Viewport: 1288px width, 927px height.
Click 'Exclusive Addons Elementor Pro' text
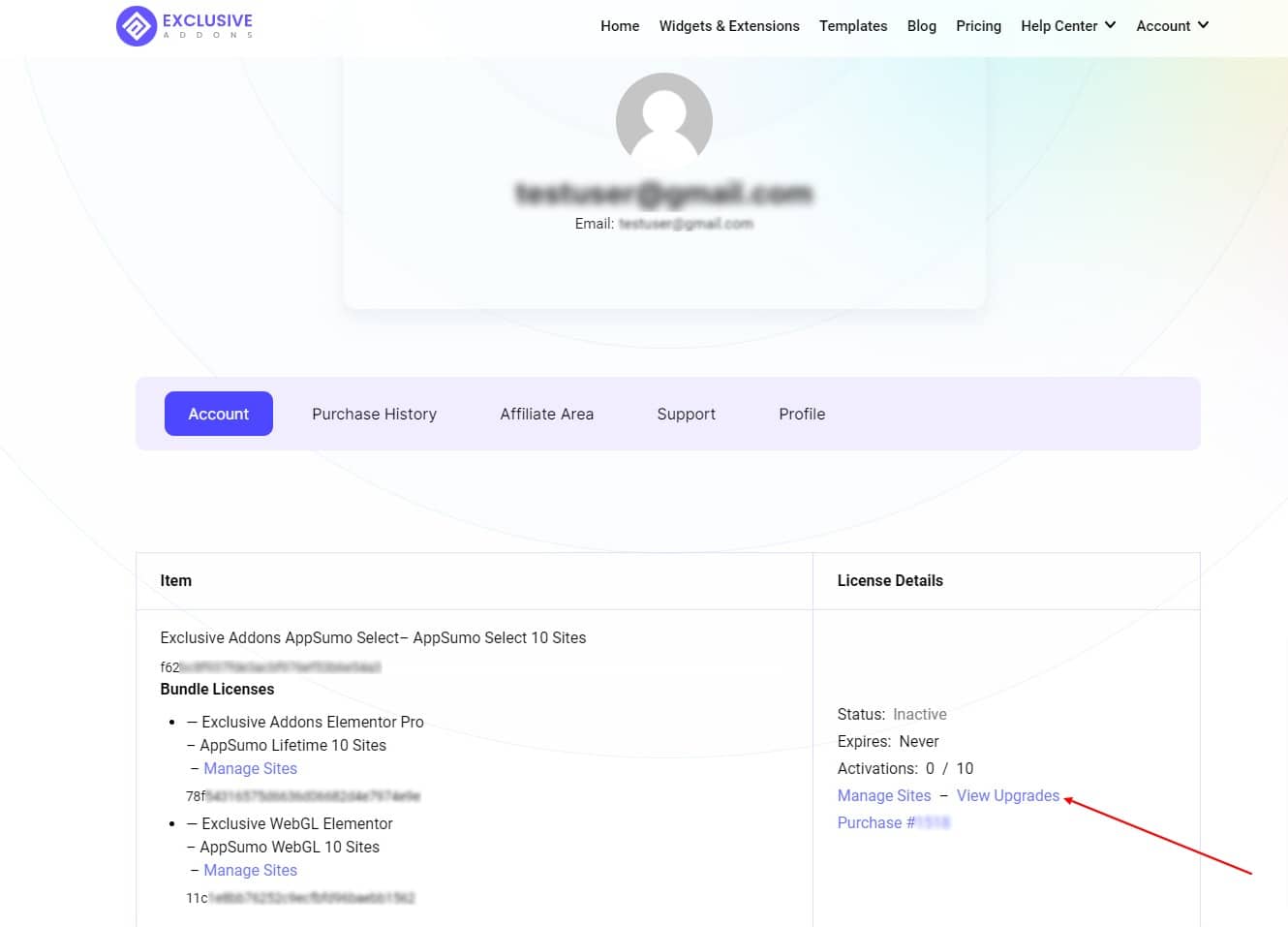[313, 722]
